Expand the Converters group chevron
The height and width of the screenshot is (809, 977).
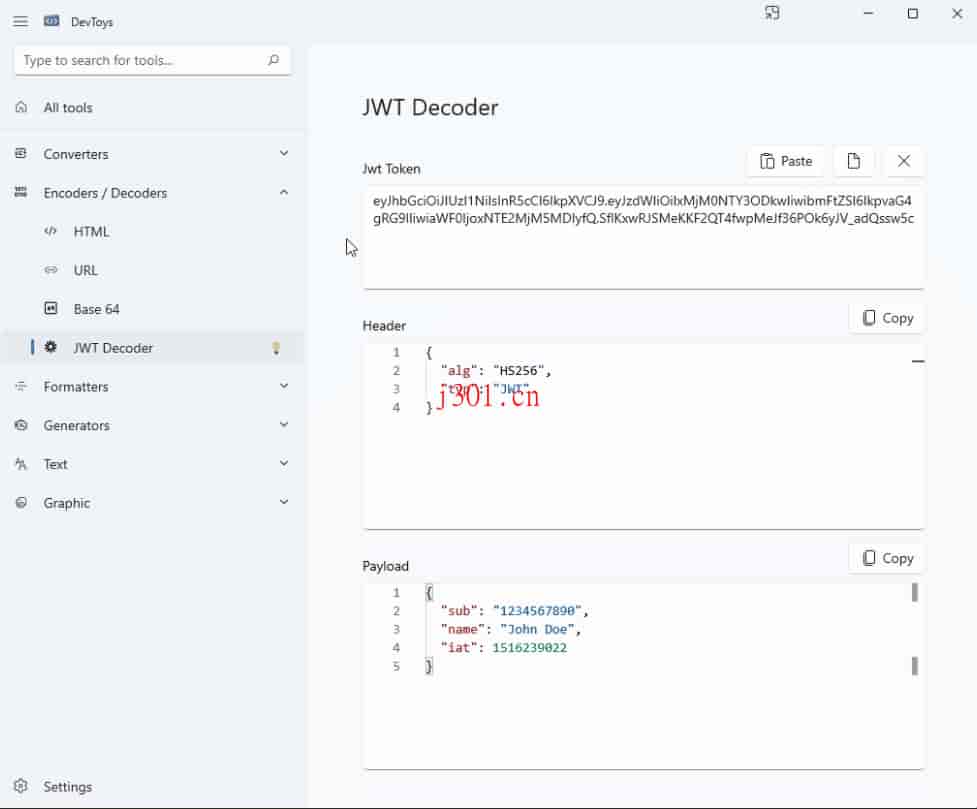(284, 153)
